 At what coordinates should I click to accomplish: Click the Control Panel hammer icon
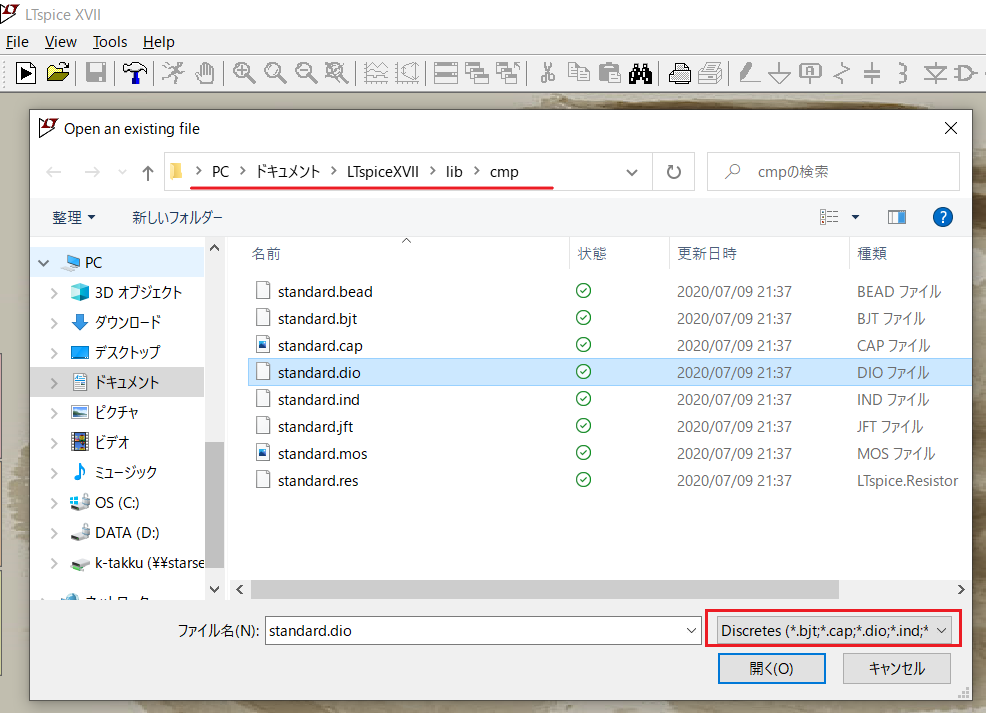click(133, 72)
